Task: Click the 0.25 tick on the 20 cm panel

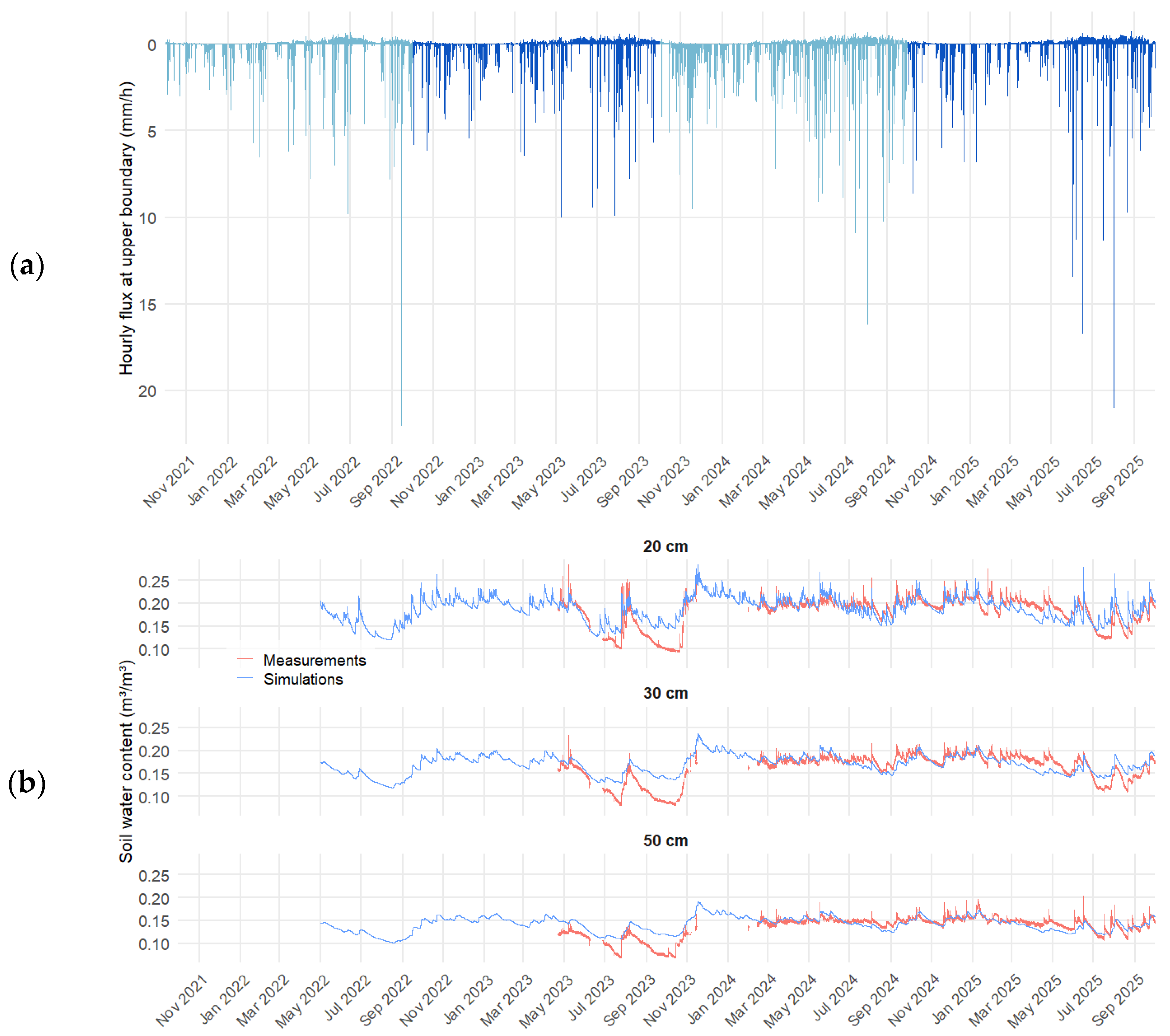Action: click(154, 582)
